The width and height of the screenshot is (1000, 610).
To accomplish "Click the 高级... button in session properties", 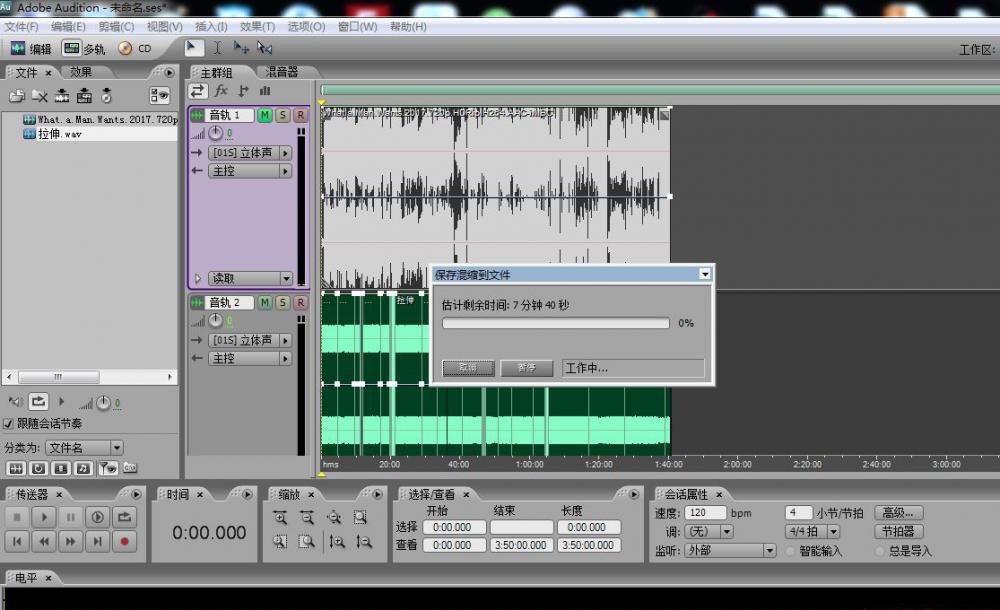I will pyautogui.click(x=898, y=512).
